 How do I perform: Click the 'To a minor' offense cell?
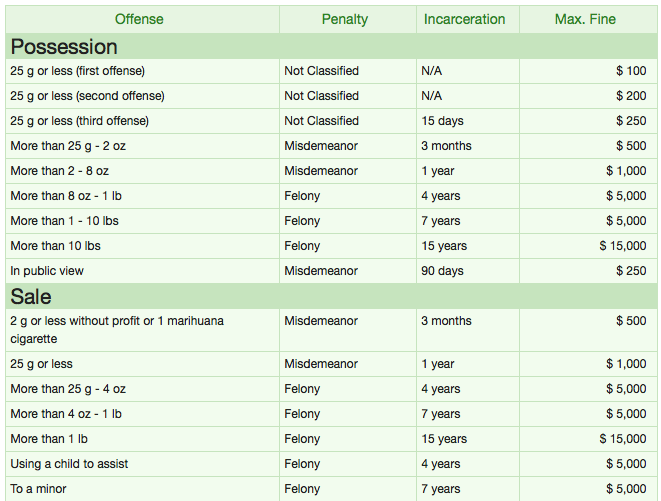pos(41,489)
